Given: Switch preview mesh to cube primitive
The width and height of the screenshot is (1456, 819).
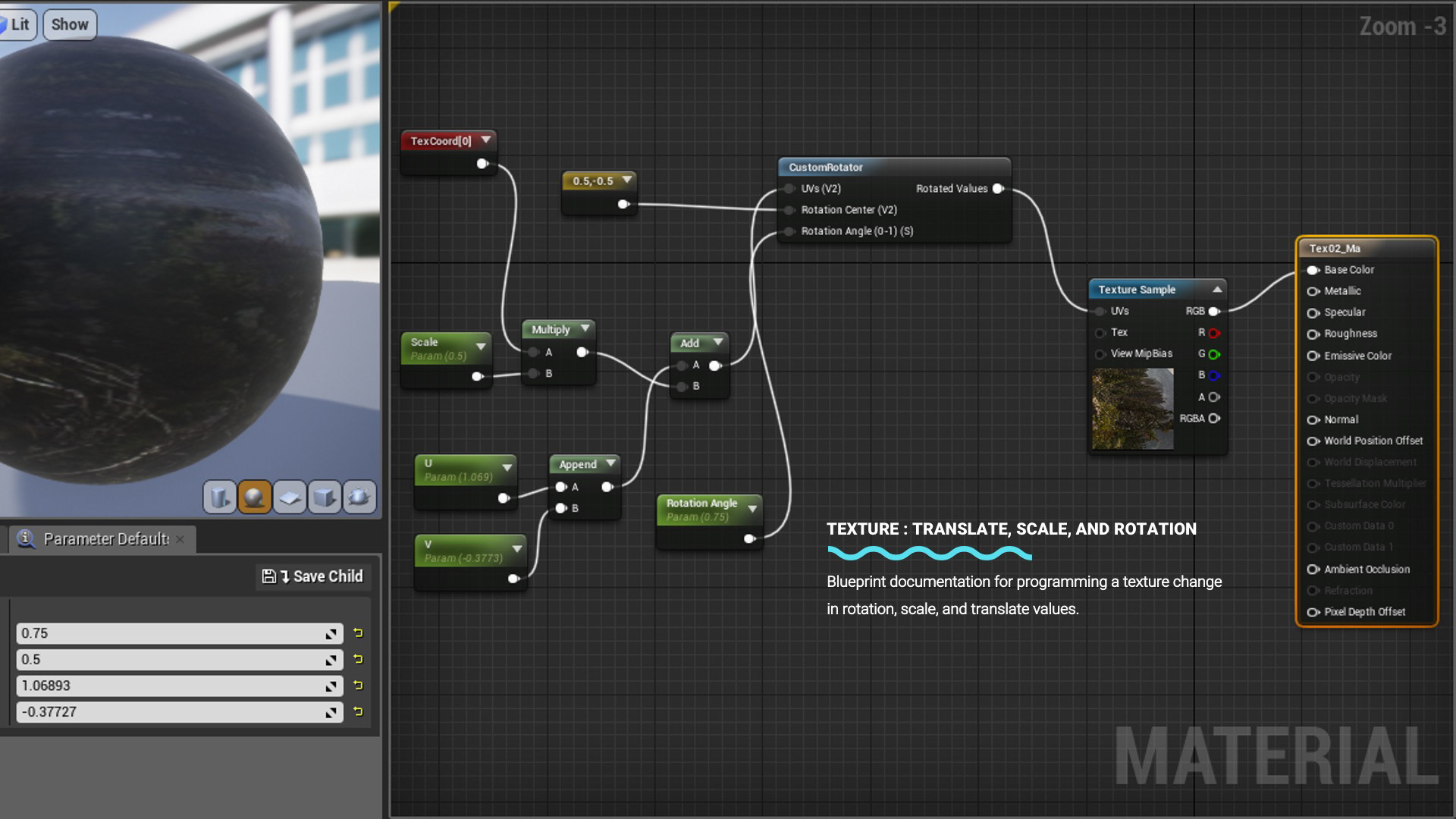Looking at the screenshot, I should [x=325, y=497].
